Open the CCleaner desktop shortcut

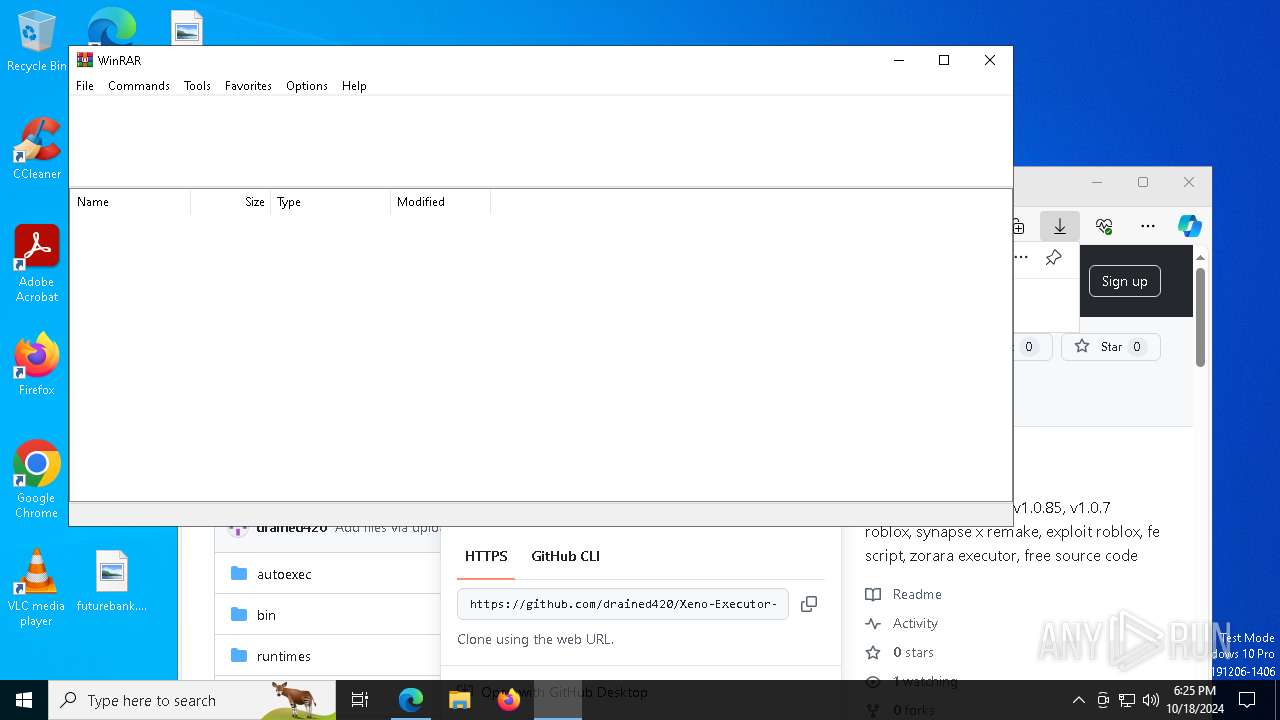coord(37,148)
